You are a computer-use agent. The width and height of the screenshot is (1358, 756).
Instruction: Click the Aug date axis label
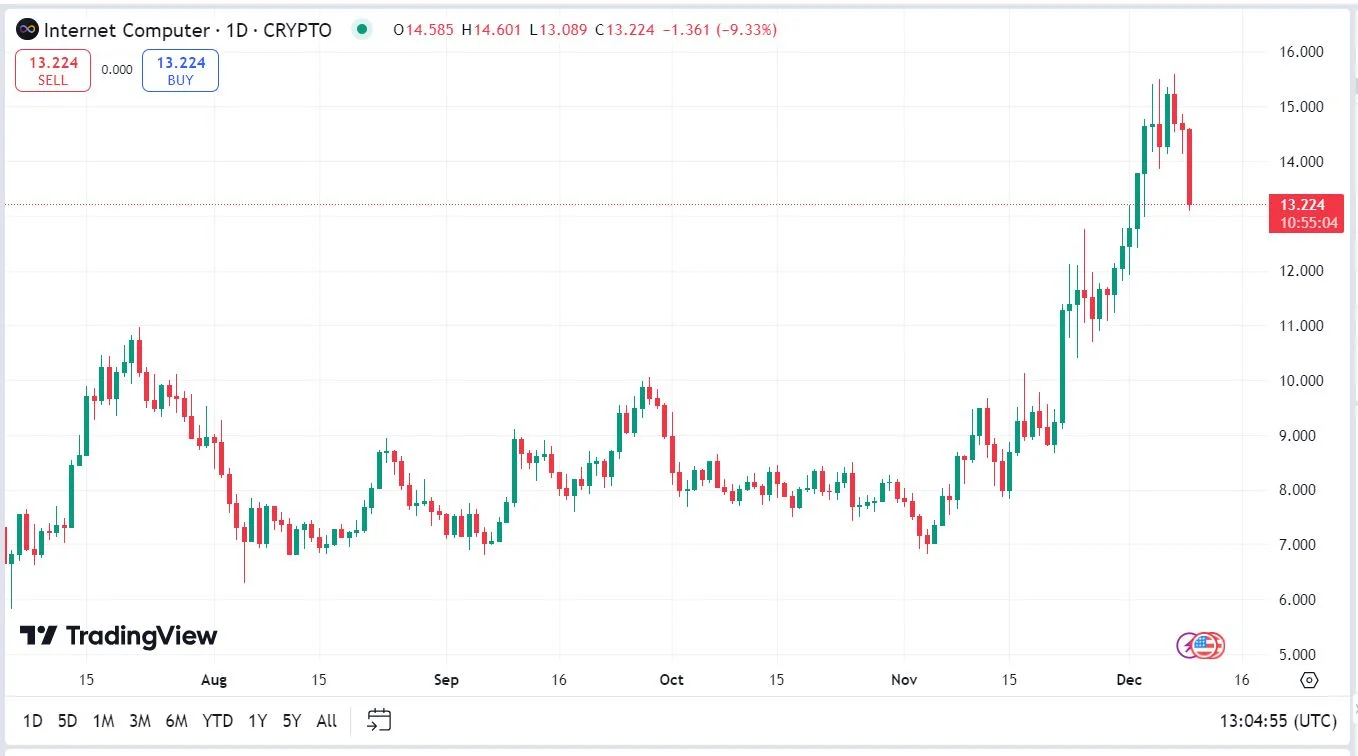click(x=214, y=680)
